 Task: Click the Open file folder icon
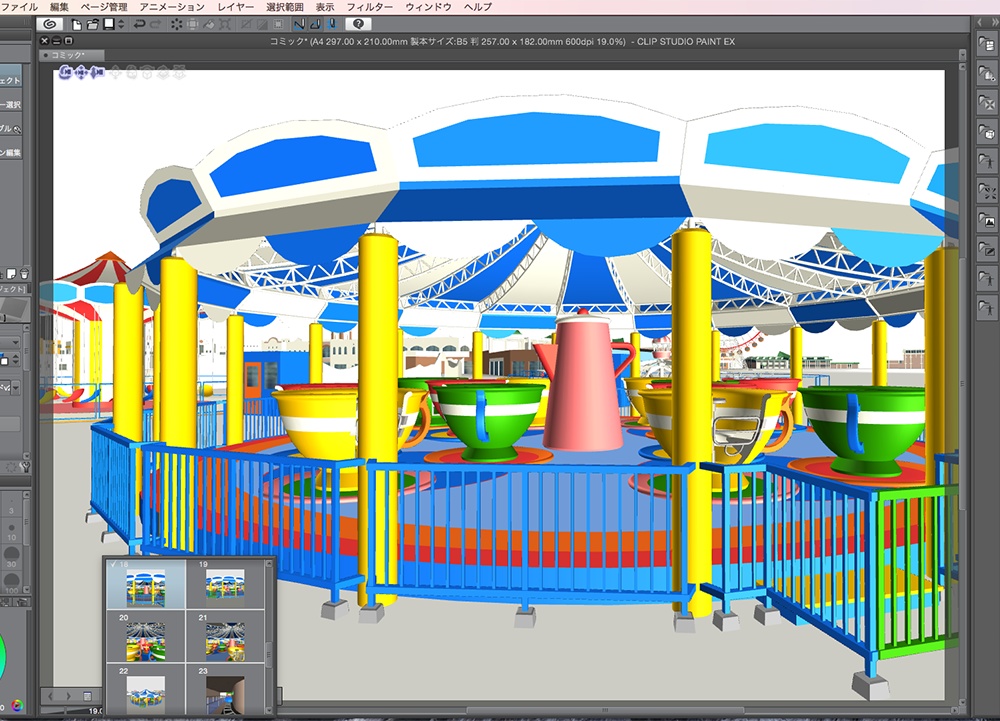click(x=92, y=23)
